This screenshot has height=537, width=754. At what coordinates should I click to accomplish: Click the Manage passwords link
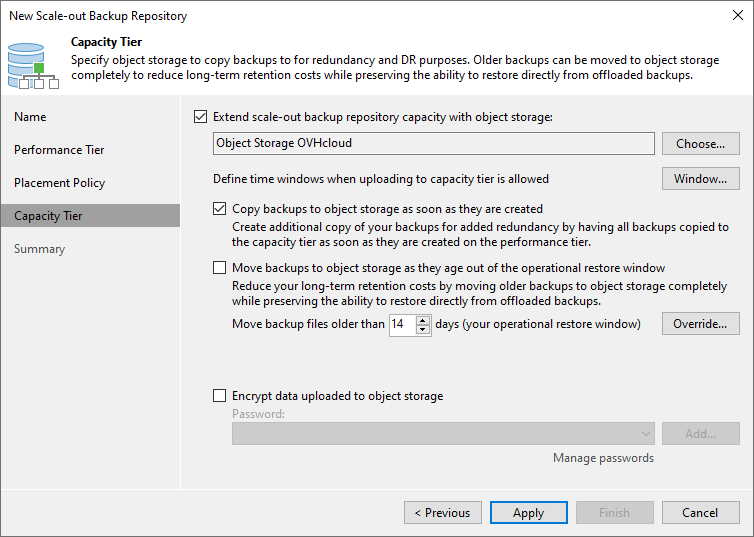pos(603,458)
